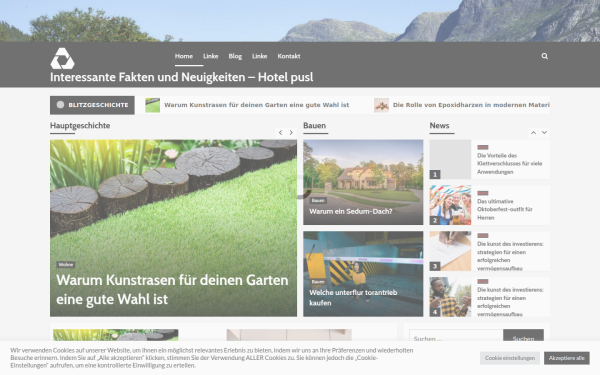Open the first Linke menu item

(210, 56)
